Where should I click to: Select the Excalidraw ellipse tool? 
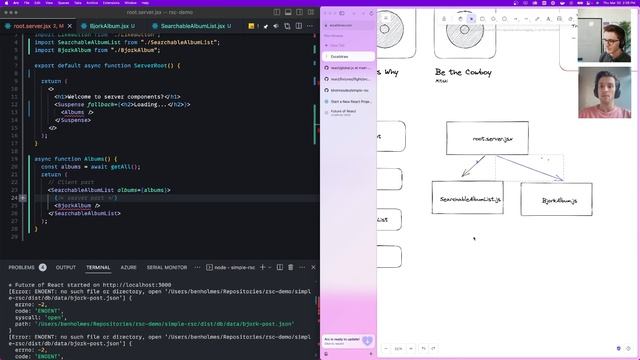point(504,19)
